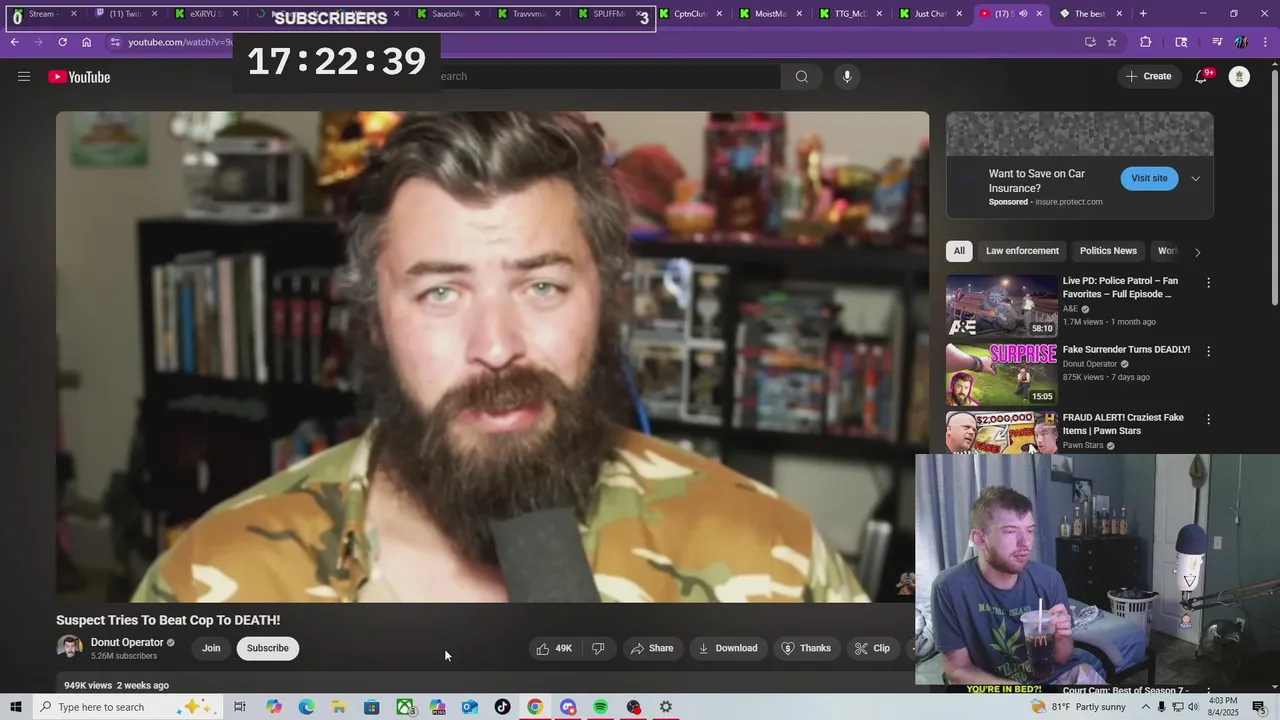This screenshot has height=720, width=1280.
Task: Mute the playing YouTube tab via its speaker icon
Action: pos(1022,14)
